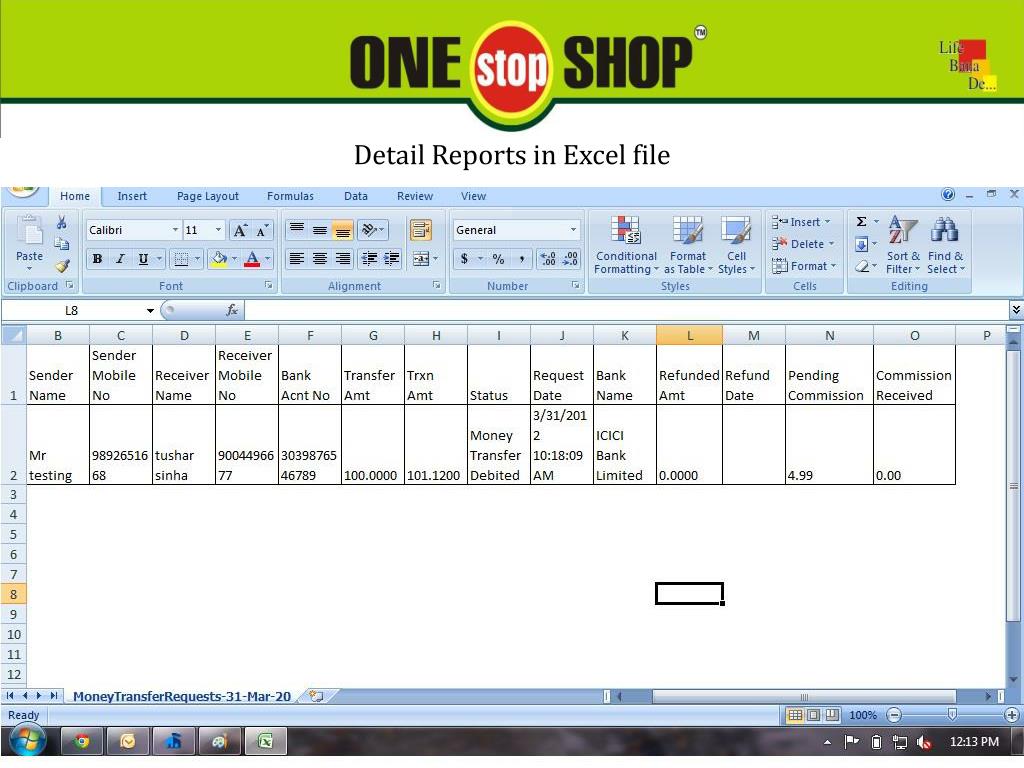Image resolution: width=1024 pixels, height=768 pixels.
Task: Select the MoneyTransferRequests-31-Mar-20 sheet tab
Action: click(x=182, y=696)
